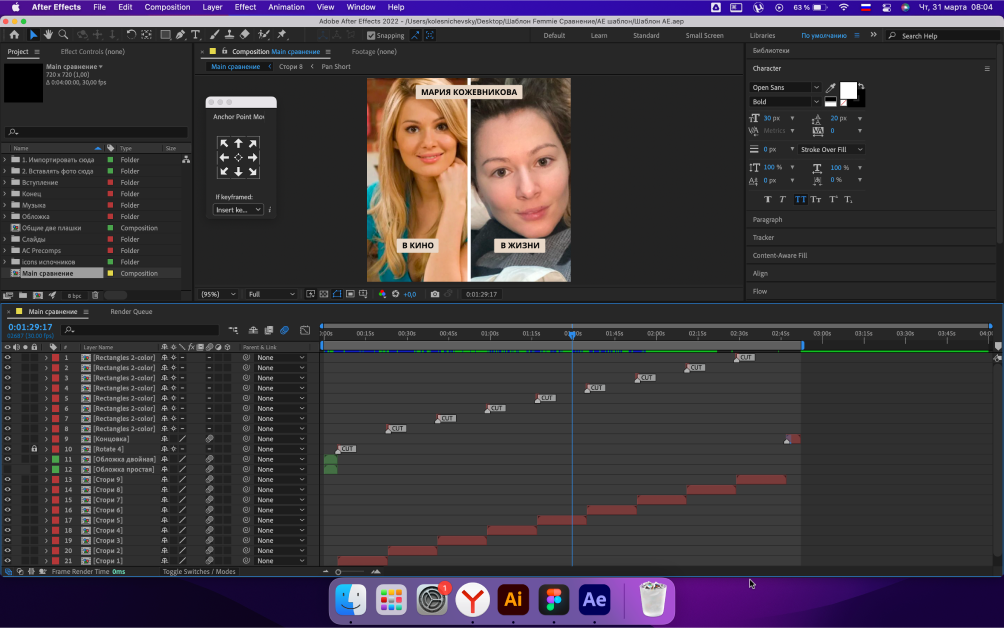Select the Zoom tool magnifier
This screenshot has width=1004, height=628.
pyautogui.click(x=62, y=35)
